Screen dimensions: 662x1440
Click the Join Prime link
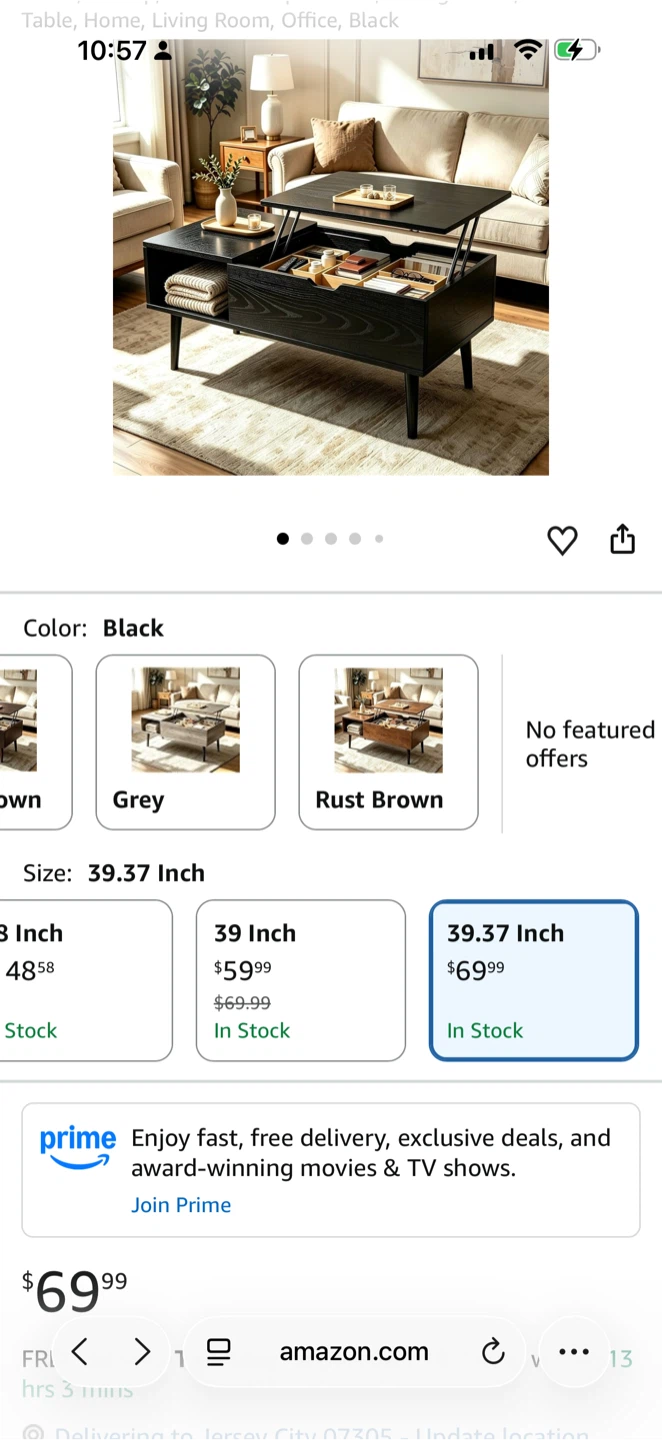181,1205
